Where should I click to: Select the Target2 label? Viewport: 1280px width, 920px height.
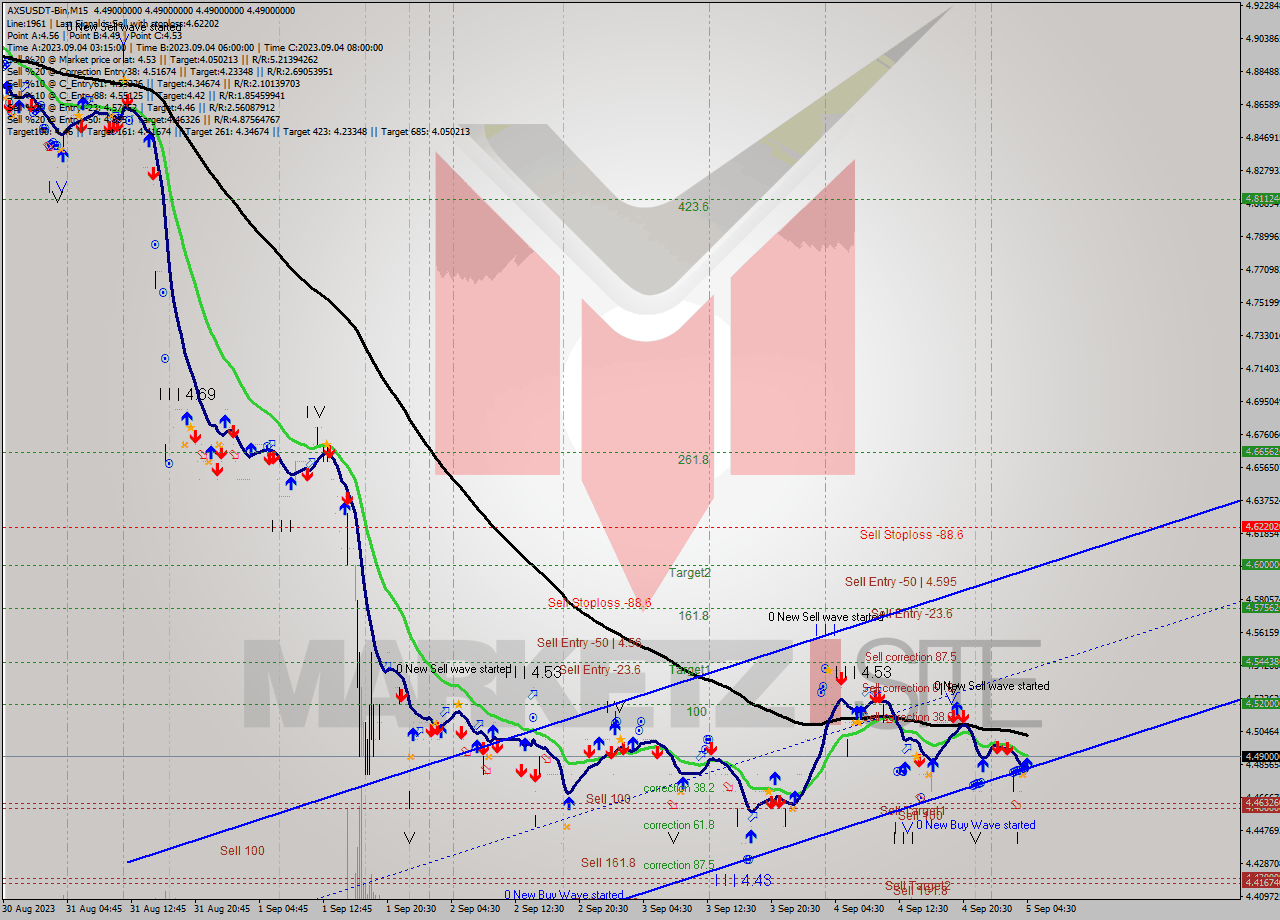[690, 573]
